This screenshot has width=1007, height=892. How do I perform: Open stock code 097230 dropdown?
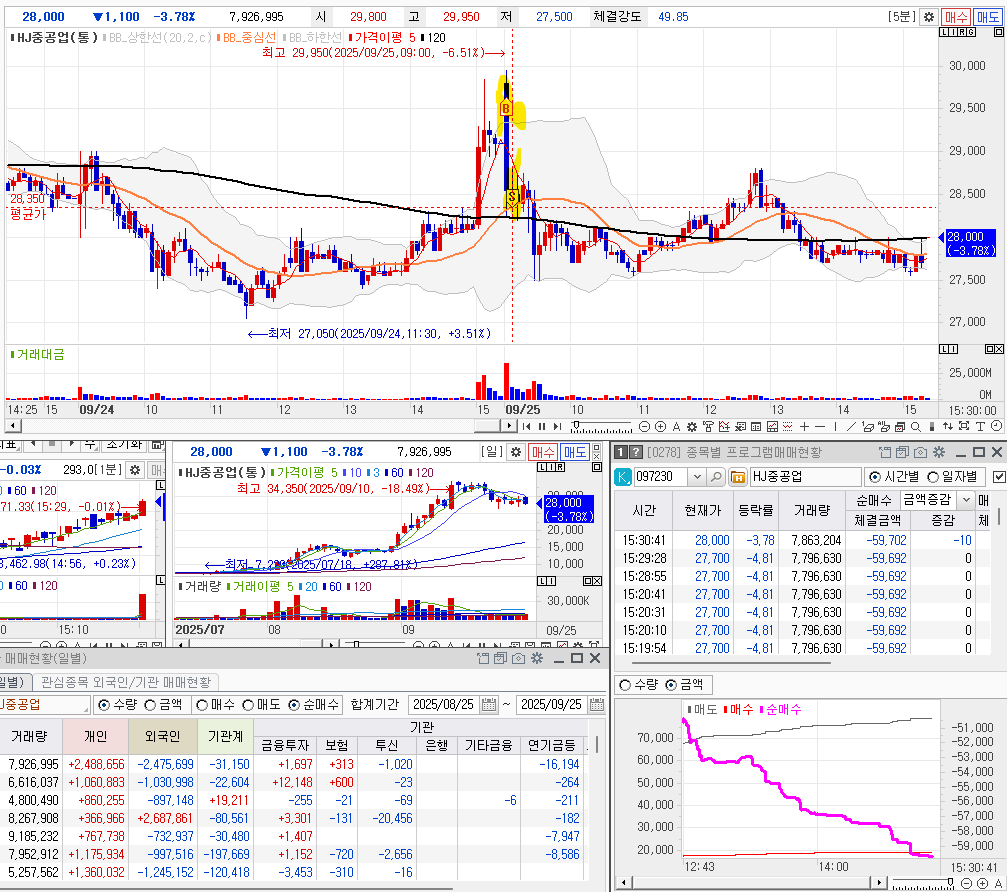pyautogui.click(x=697, y=477)
